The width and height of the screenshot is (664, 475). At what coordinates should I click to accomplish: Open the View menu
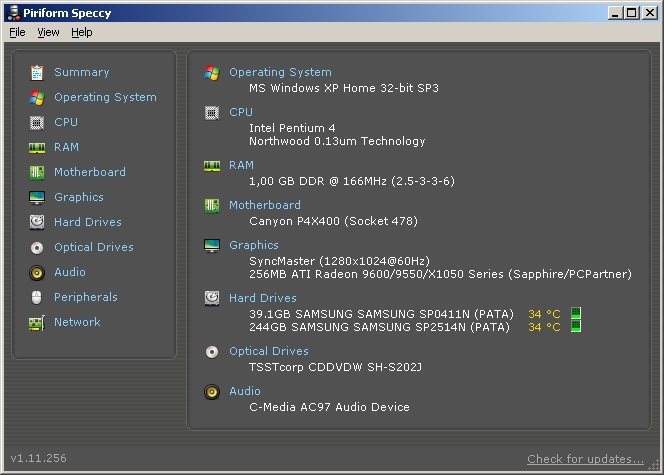coord(48,32)
